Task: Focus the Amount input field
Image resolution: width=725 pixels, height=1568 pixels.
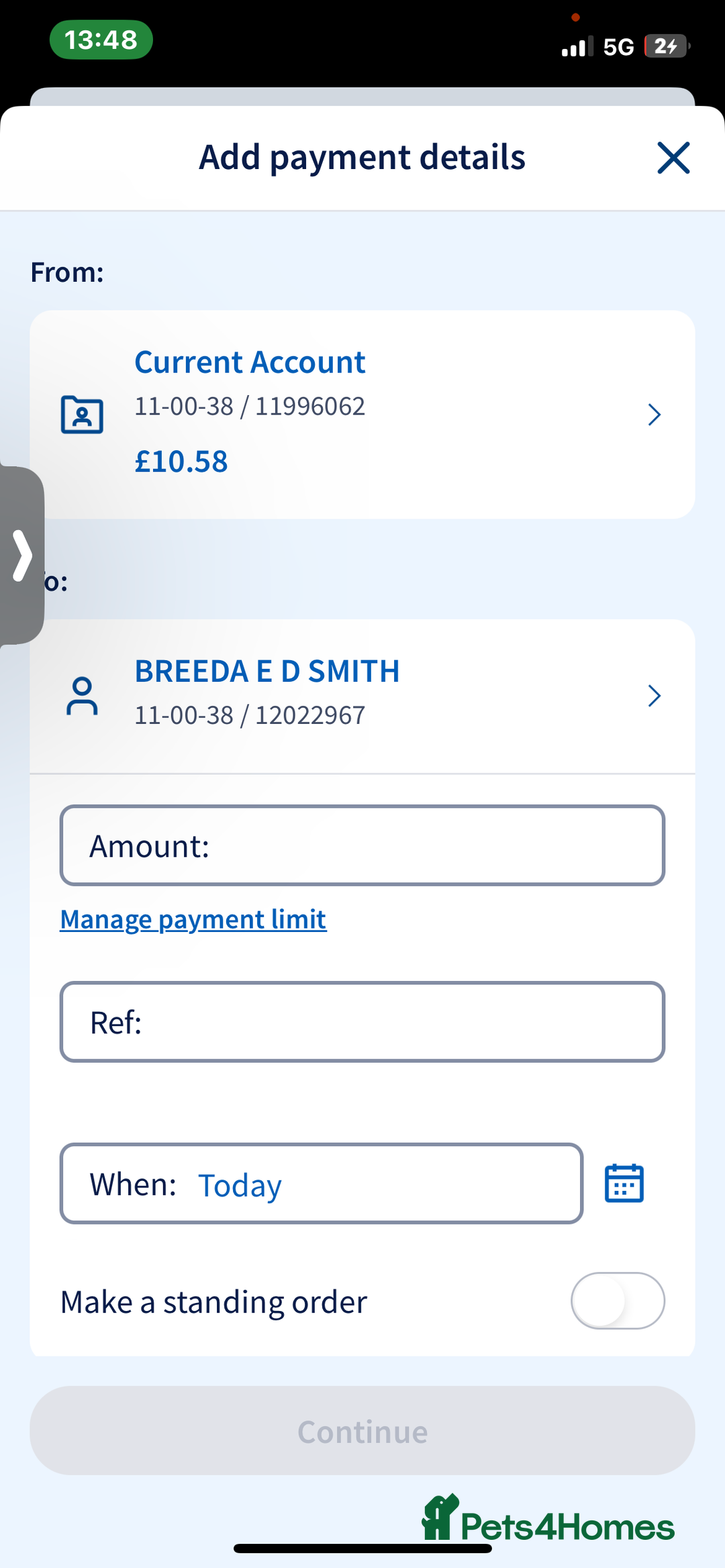Action: (x=362, y=845)
